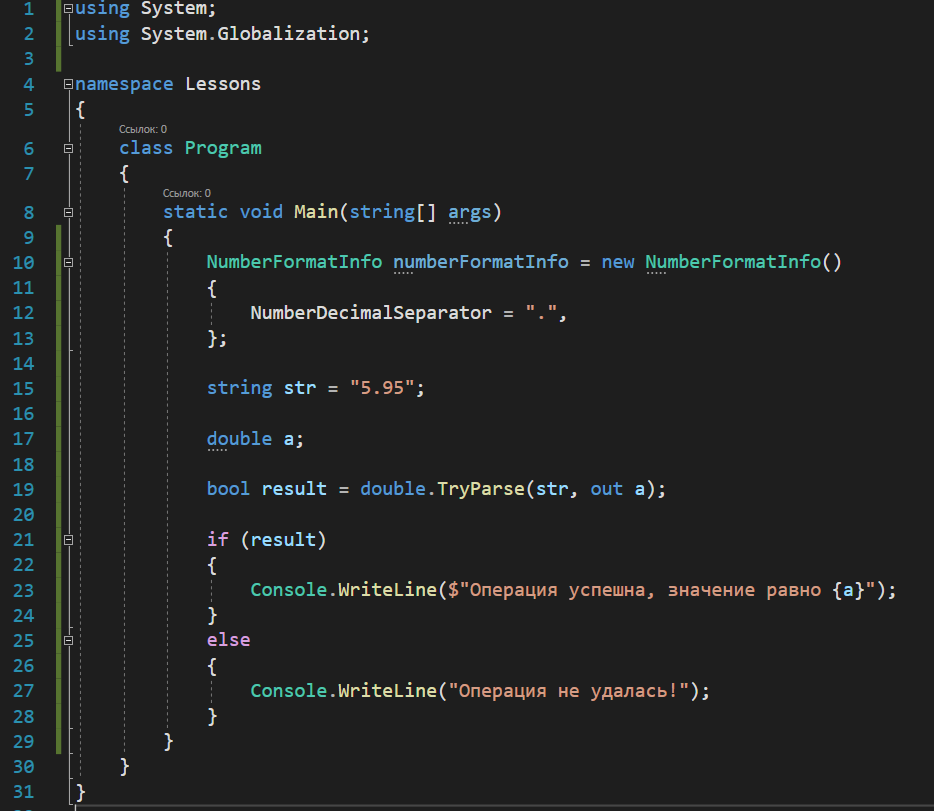Open references CodeLens above class Program
This screenshot has width=934, height=811.
tap(143, 129)
